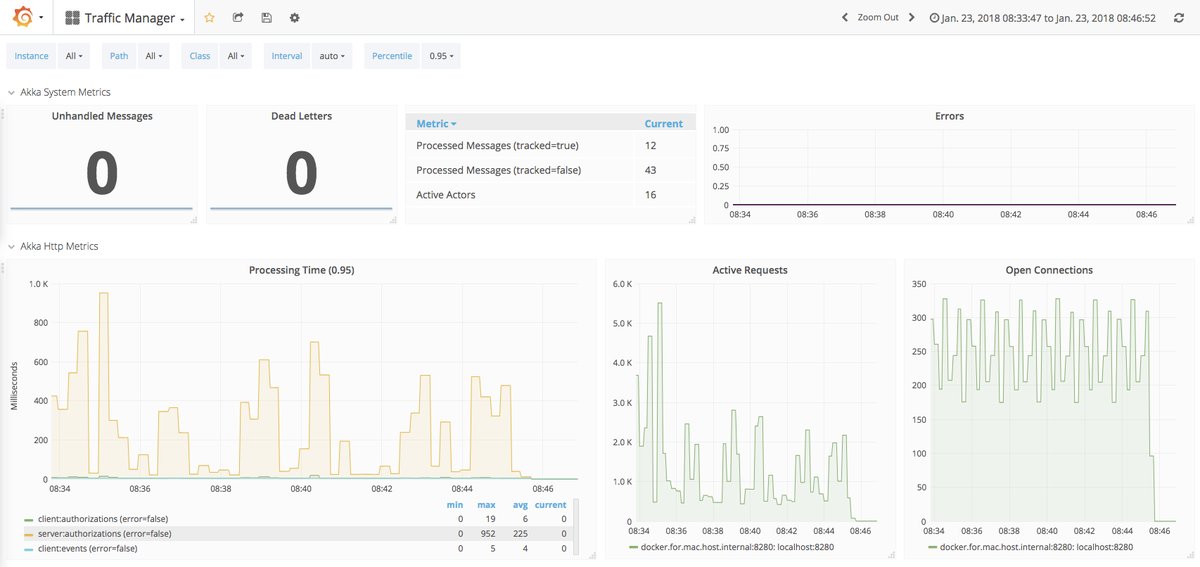This screenshot has height=567, width=1200.
Task: Shift time range forward with right arrow
Action: click(x=911, y=18)
